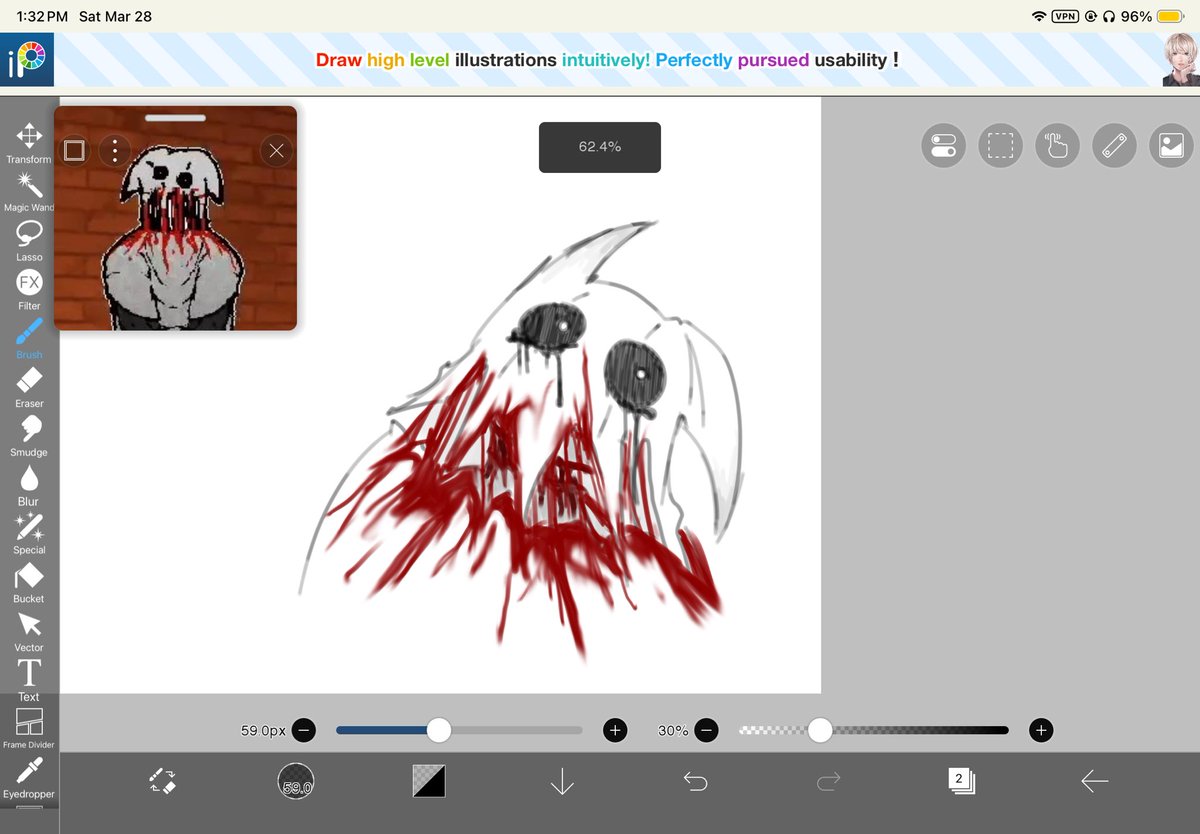Open the ruler tool icon

1114,146
